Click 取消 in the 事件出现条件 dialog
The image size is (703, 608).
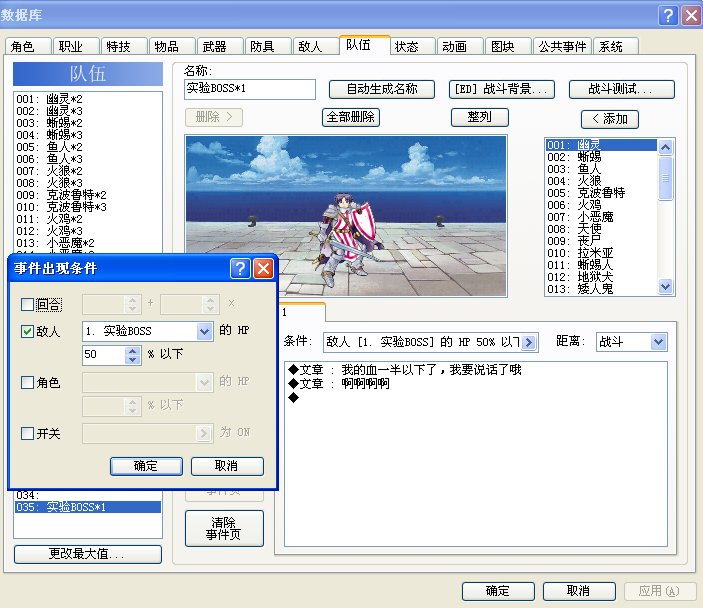tap(227, 466)
